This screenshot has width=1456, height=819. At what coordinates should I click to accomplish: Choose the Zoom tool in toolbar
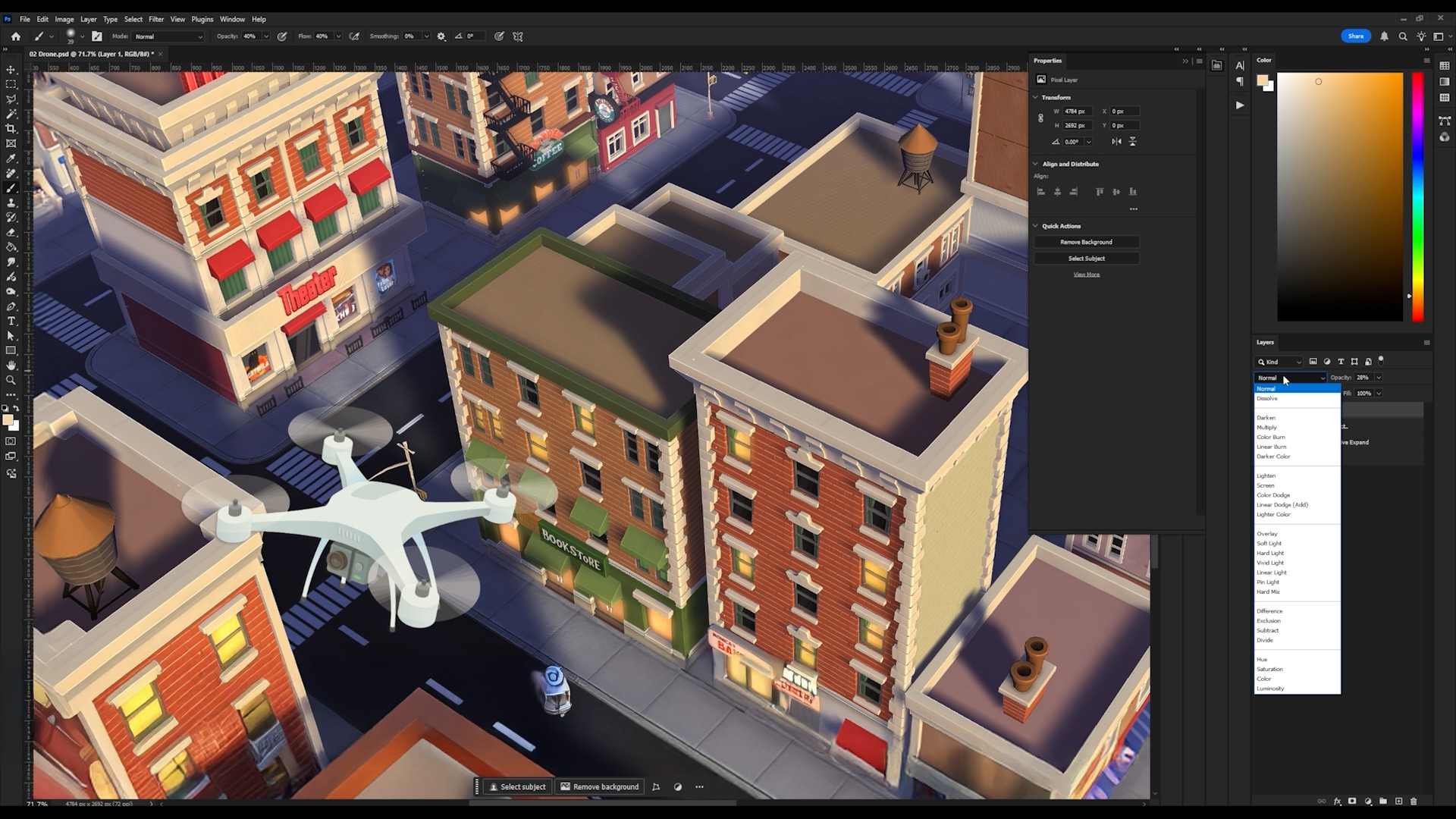pos(11,380)
